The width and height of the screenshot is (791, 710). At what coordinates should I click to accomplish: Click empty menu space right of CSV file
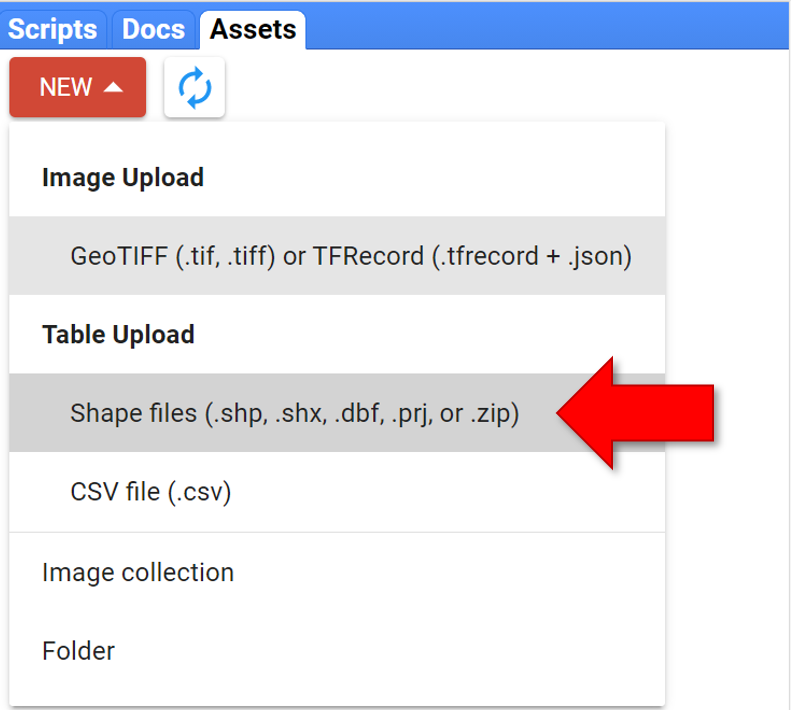coord(450,492)
